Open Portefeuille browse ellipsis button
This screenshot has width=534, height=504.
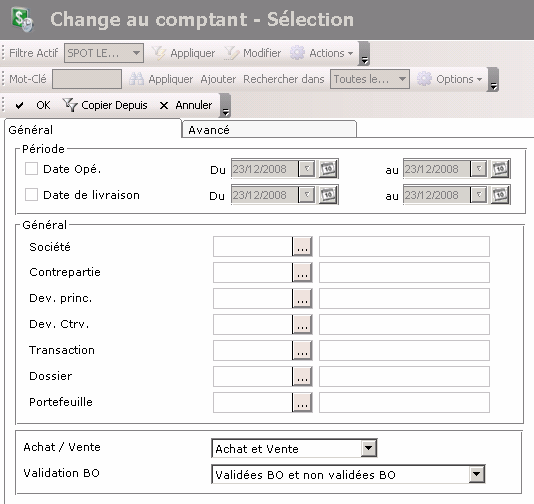click(302, 403)
